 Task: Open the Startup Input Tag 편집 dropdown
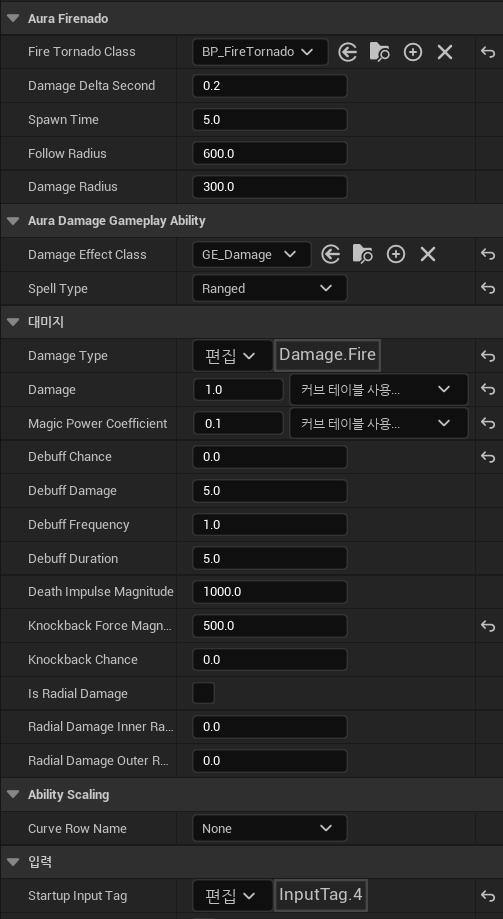232,896
